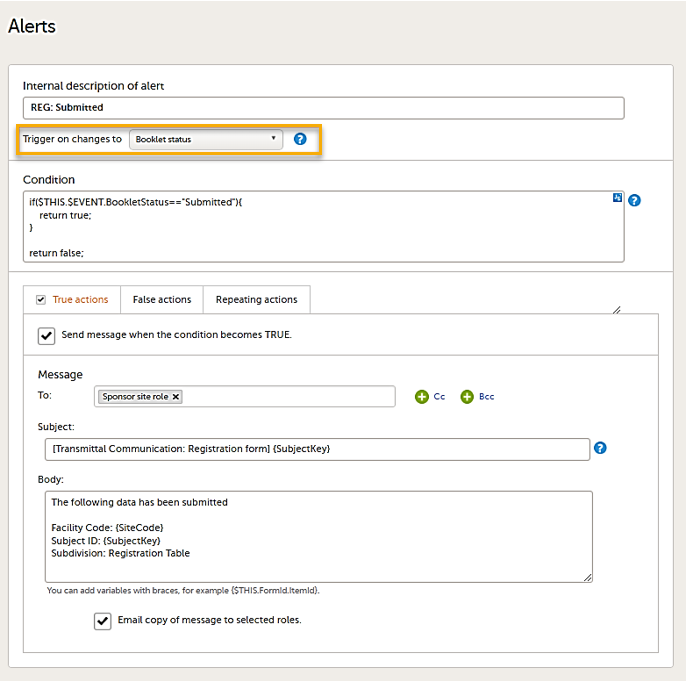
Task: Click the Cc link label
Action: click(x=439, y=397)
